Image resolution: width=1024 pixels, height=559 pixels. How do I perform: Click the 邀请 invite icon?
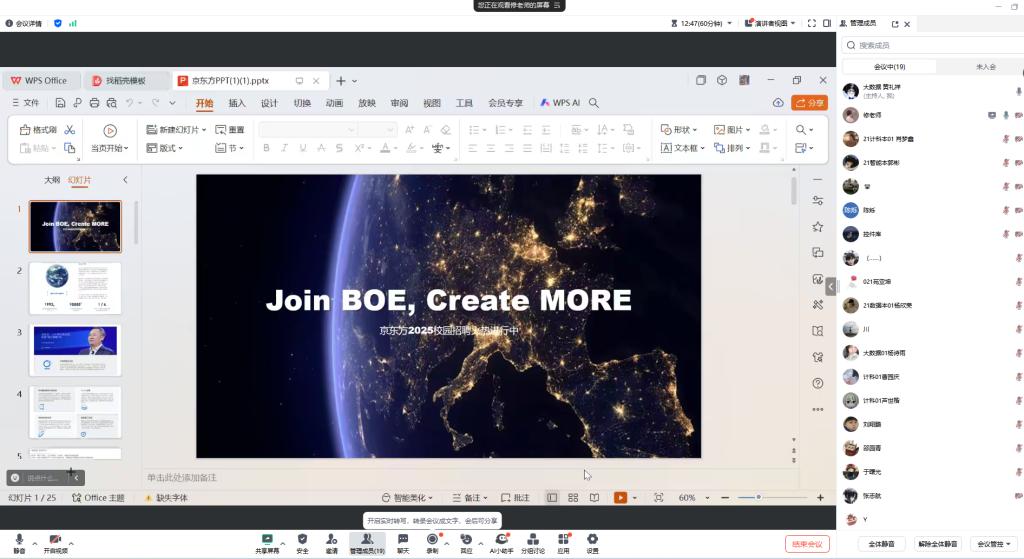(331, 539)
